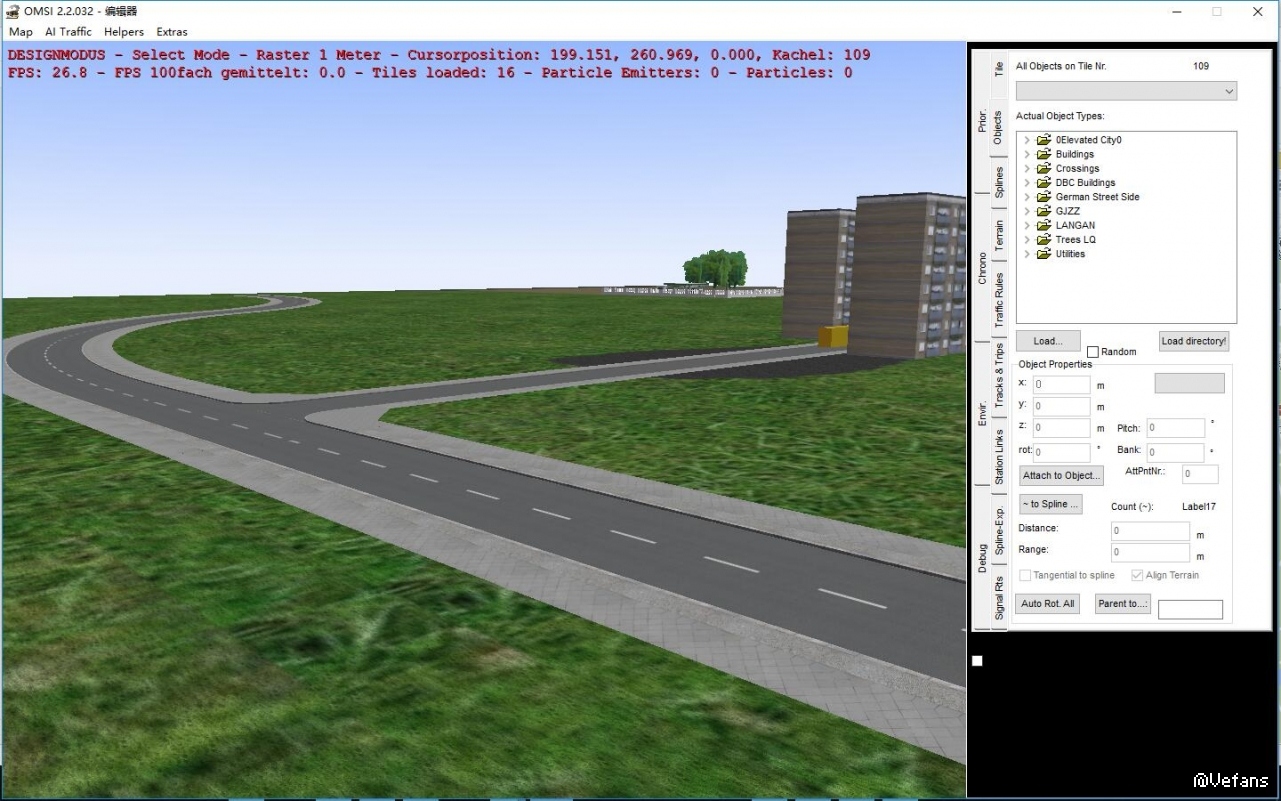This screenshot has height=801, width=1281.
Task: Switch to the Debug tab
Action: click(982, 558)
